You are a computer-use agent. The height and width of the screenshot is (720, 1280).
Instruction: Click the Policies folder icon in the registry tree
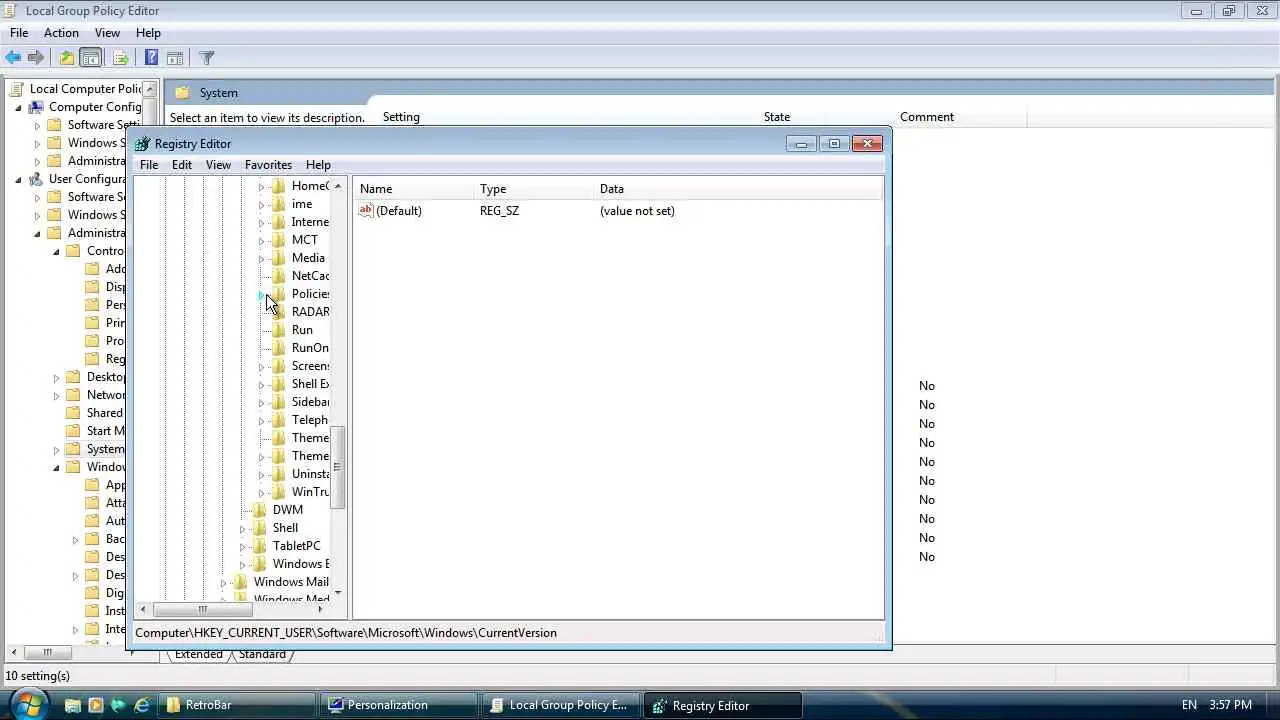pos(279,294)
